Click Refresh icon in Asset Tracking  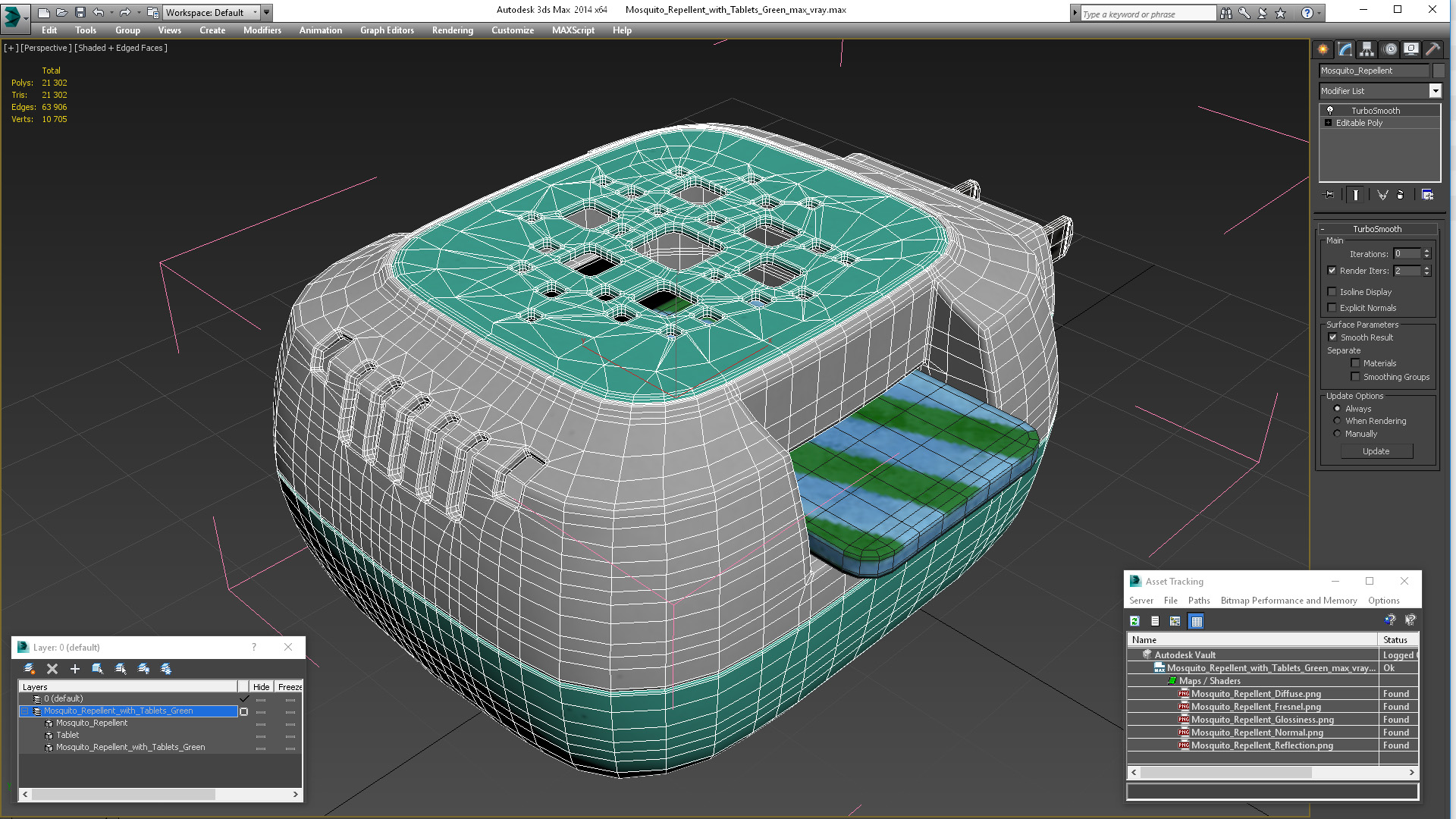pos(1134,621)
